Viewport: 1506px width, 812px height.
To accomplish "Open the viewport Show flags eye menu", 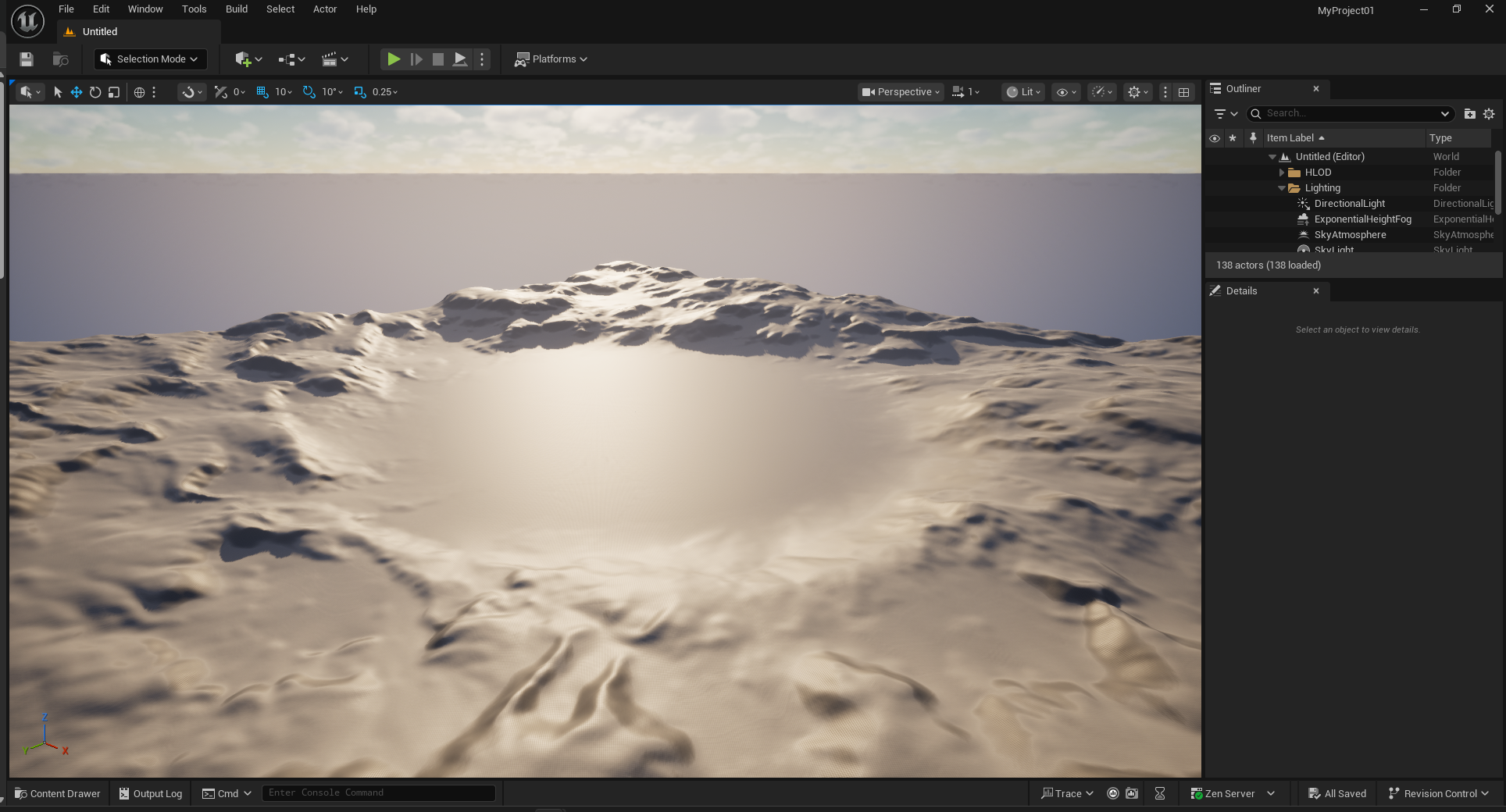I will click(x=1066, y=92).
